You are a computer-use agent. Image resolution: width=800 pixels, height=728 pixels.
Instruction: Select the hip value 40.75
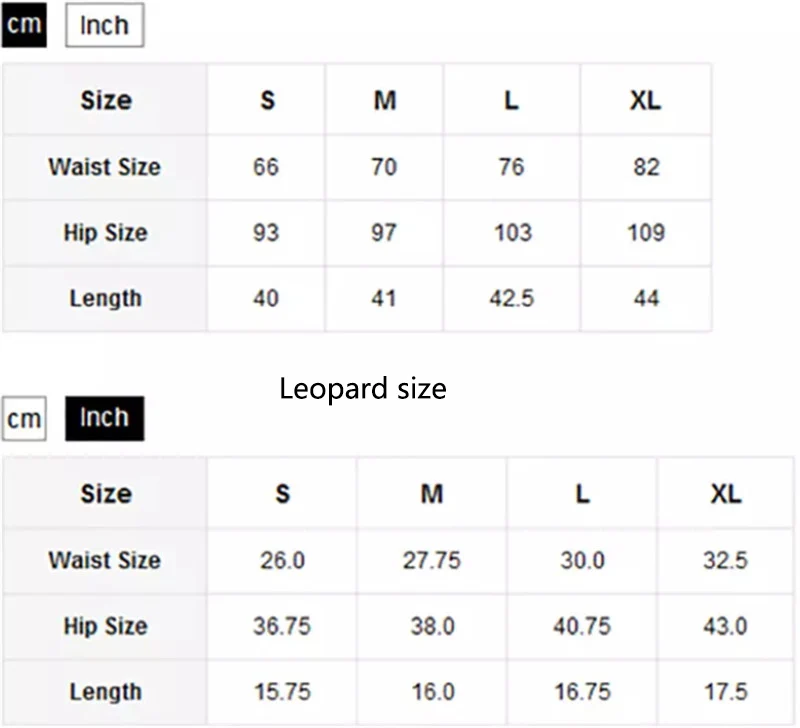click(x=582, y=626)
